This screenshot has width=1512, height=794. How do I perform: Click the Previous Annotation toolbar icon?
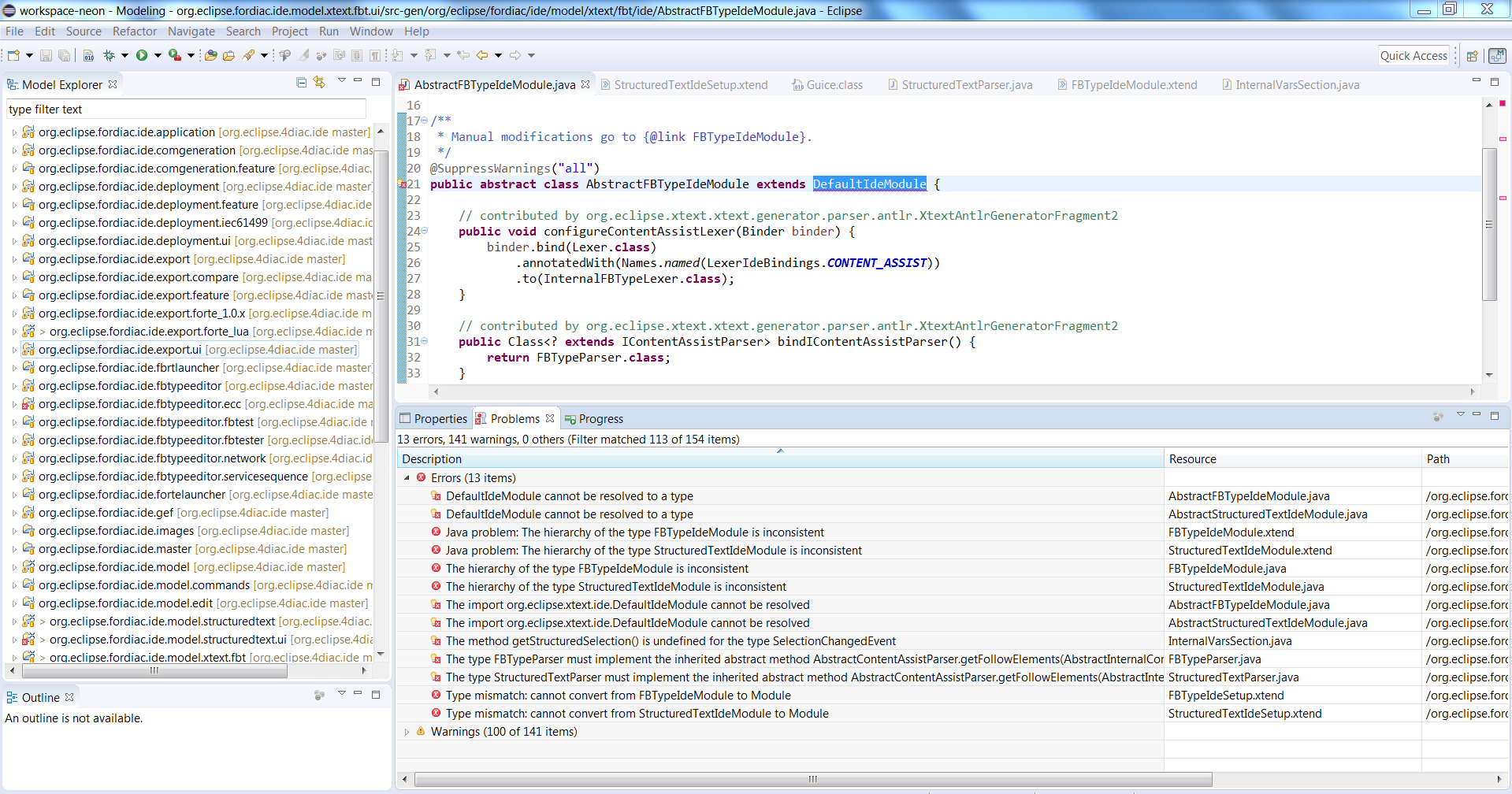(430, 55)
